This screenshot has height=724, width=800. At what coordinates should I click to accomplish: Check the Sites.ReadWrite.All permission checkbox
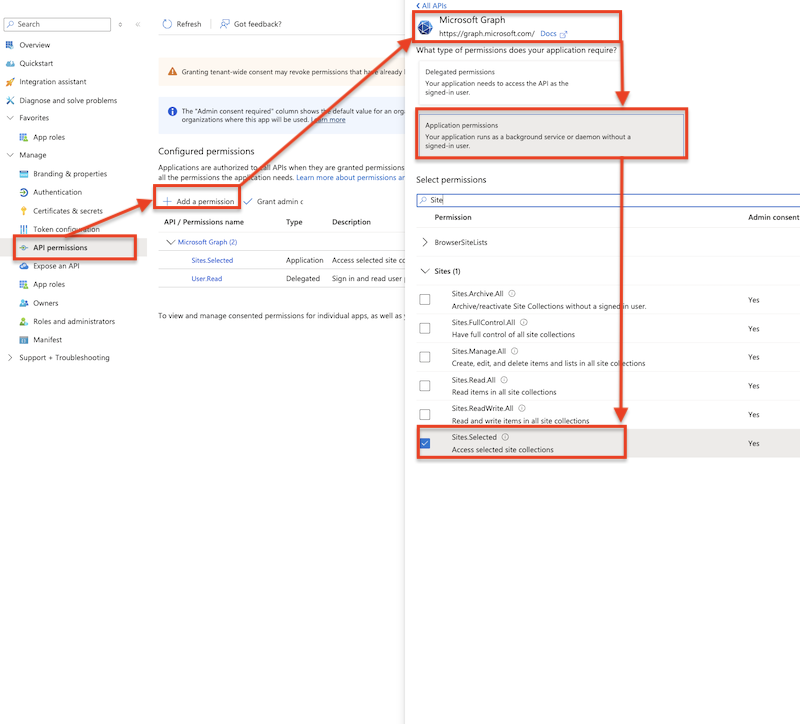tap(424, 414)
